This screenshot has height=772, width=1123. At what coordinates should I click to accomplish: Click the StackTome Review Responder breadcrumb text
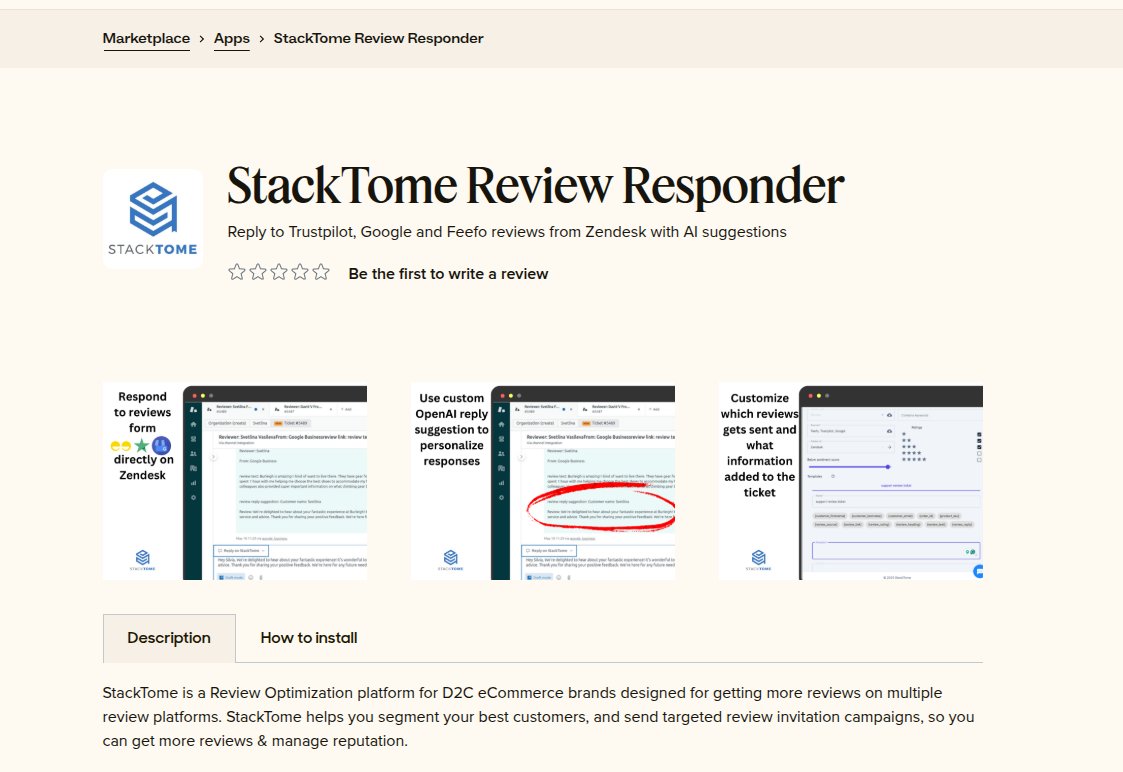(378, 39)
